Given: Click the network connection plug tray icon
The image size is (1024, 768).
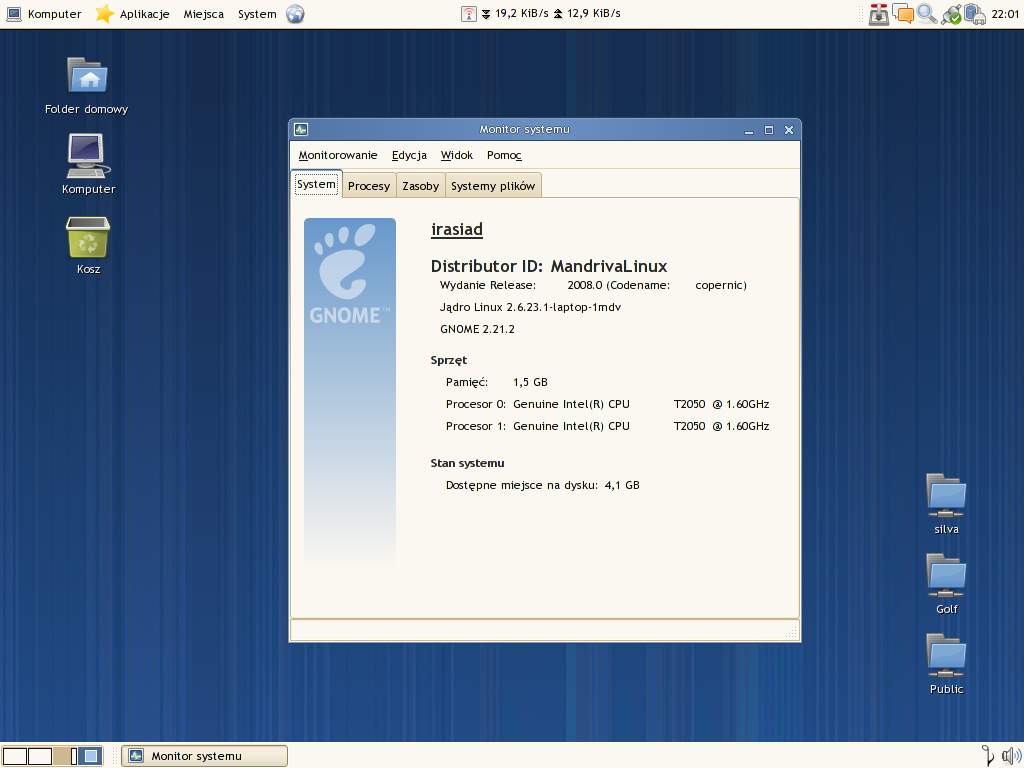Looking at the screenshot, I should click(x=951, y=14).
